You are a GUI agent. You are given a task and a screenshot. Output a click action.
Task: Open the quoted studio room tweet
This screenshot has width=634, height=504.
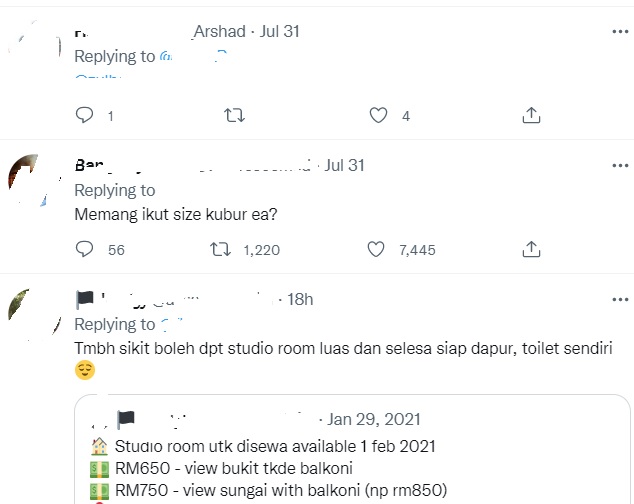[350, 455]
